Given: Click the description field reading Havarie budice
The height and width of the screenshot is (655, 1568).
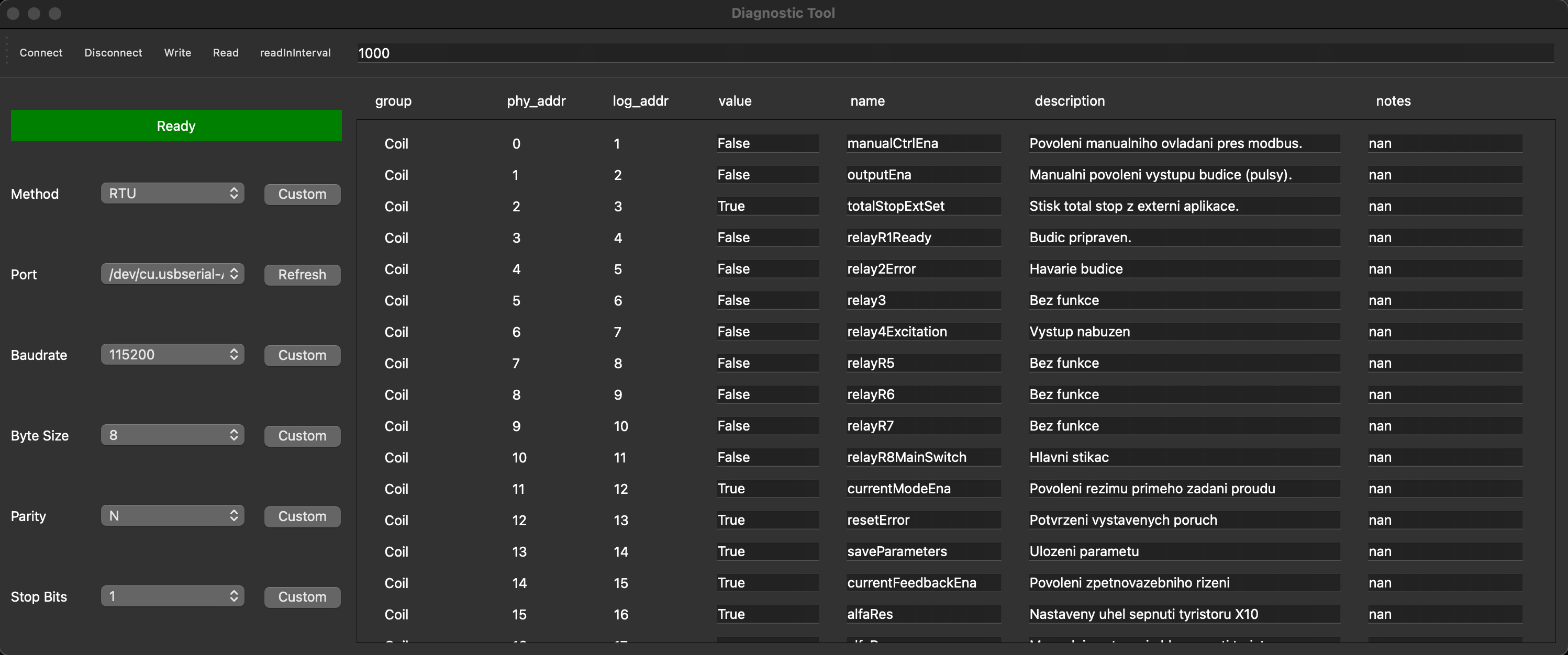Looking at the screenshot, I should (1183, 269).
